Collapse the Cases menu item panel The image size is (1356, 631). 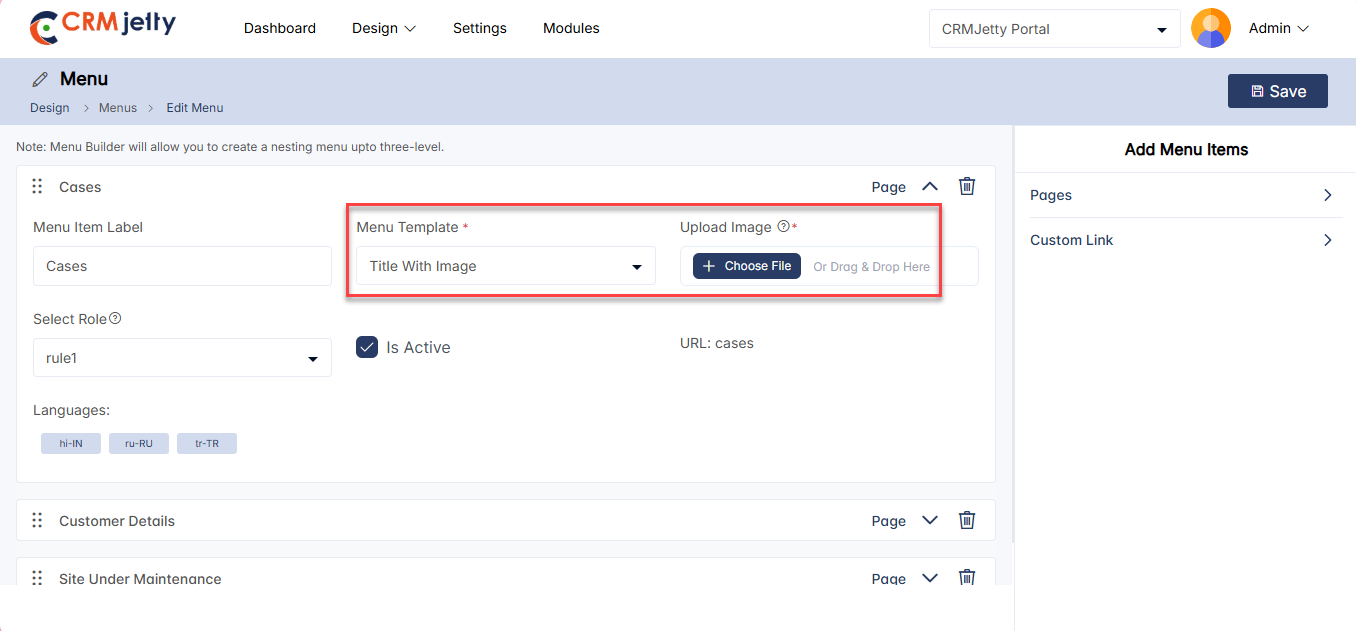coord(929,186)
